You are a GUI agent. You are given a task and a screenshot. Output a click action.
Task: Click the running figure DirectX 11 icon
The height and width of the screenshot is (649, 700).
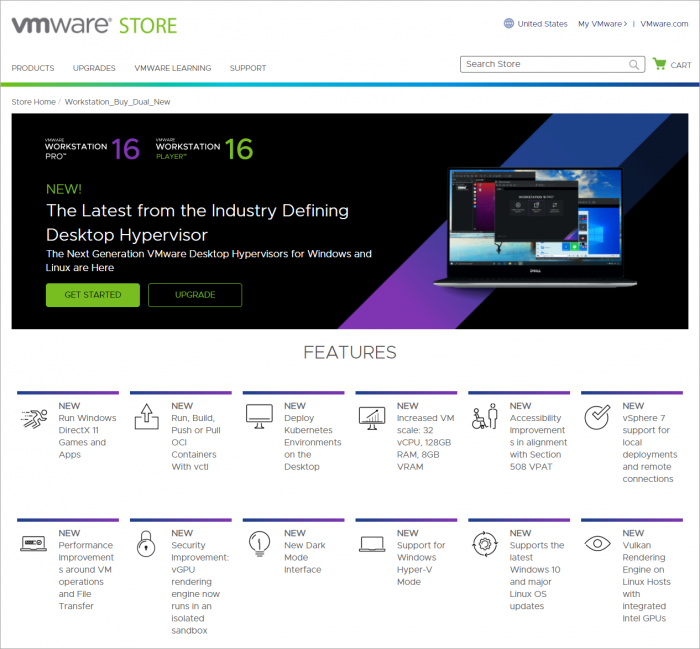click(x=34, y=418)
